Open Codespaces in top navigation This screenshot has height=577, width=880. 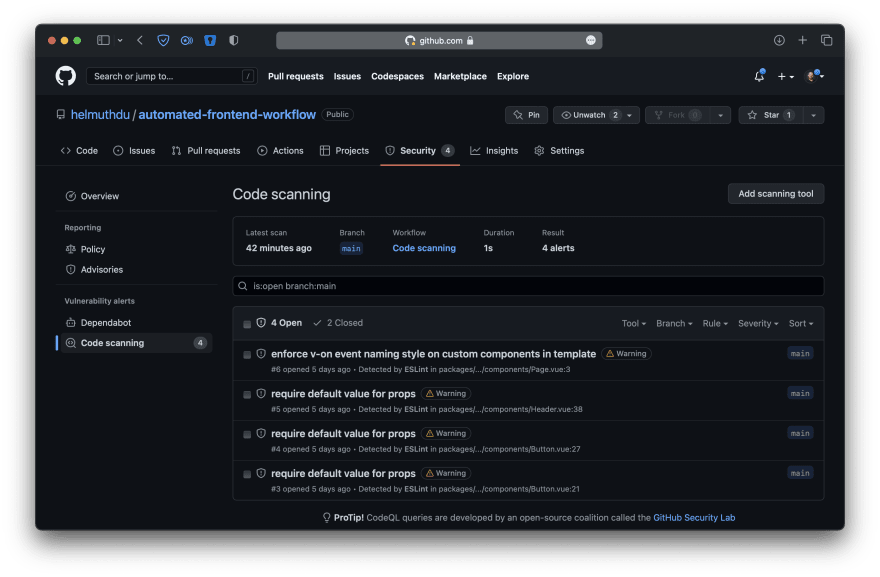[x=397, y=76]
